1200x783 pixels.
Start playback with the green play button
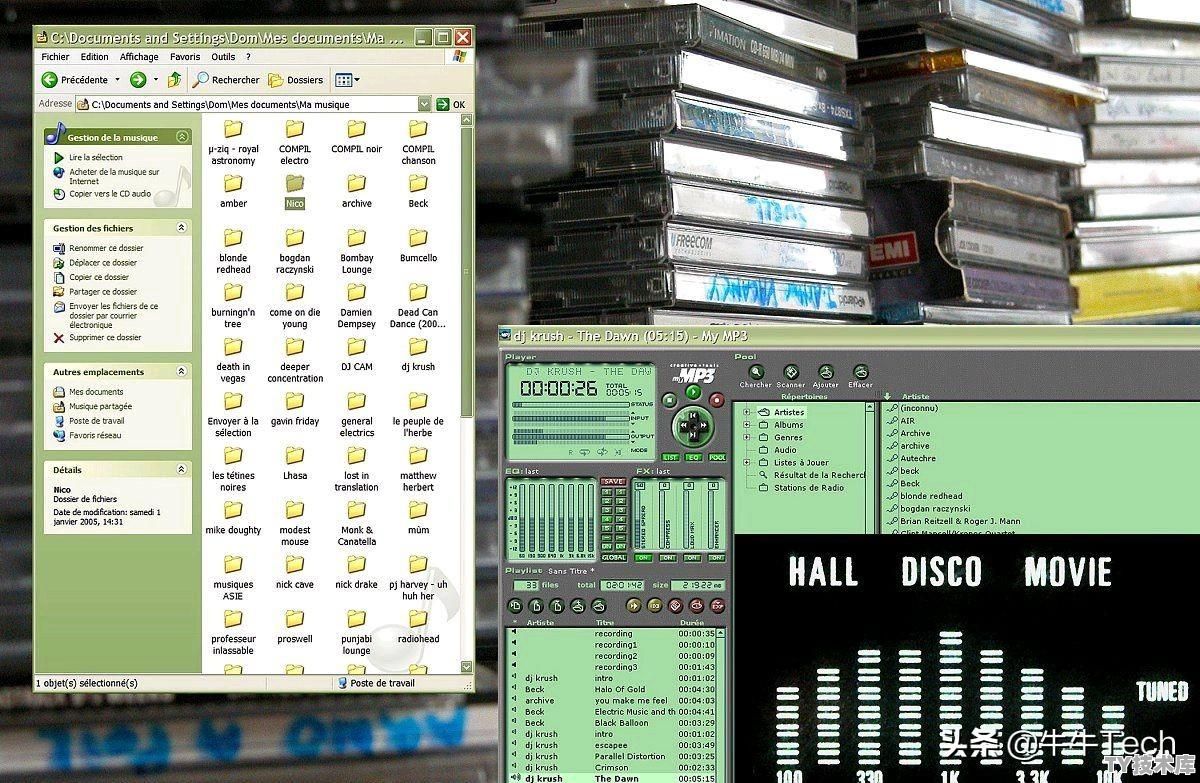point(693,393)
